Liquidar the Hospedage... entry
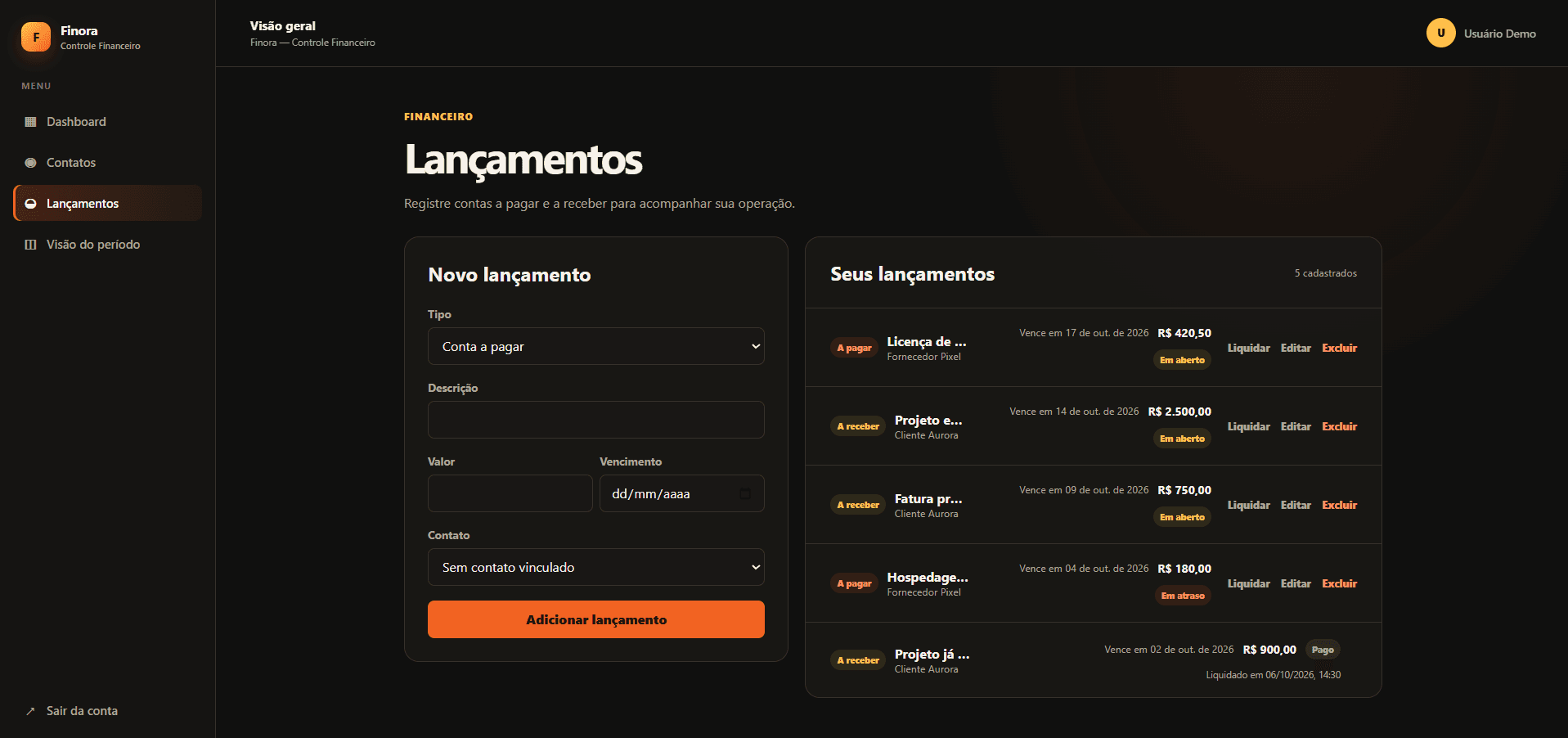The height and width of the screenshot is (738, 1568). click(x=1248, y=583)
